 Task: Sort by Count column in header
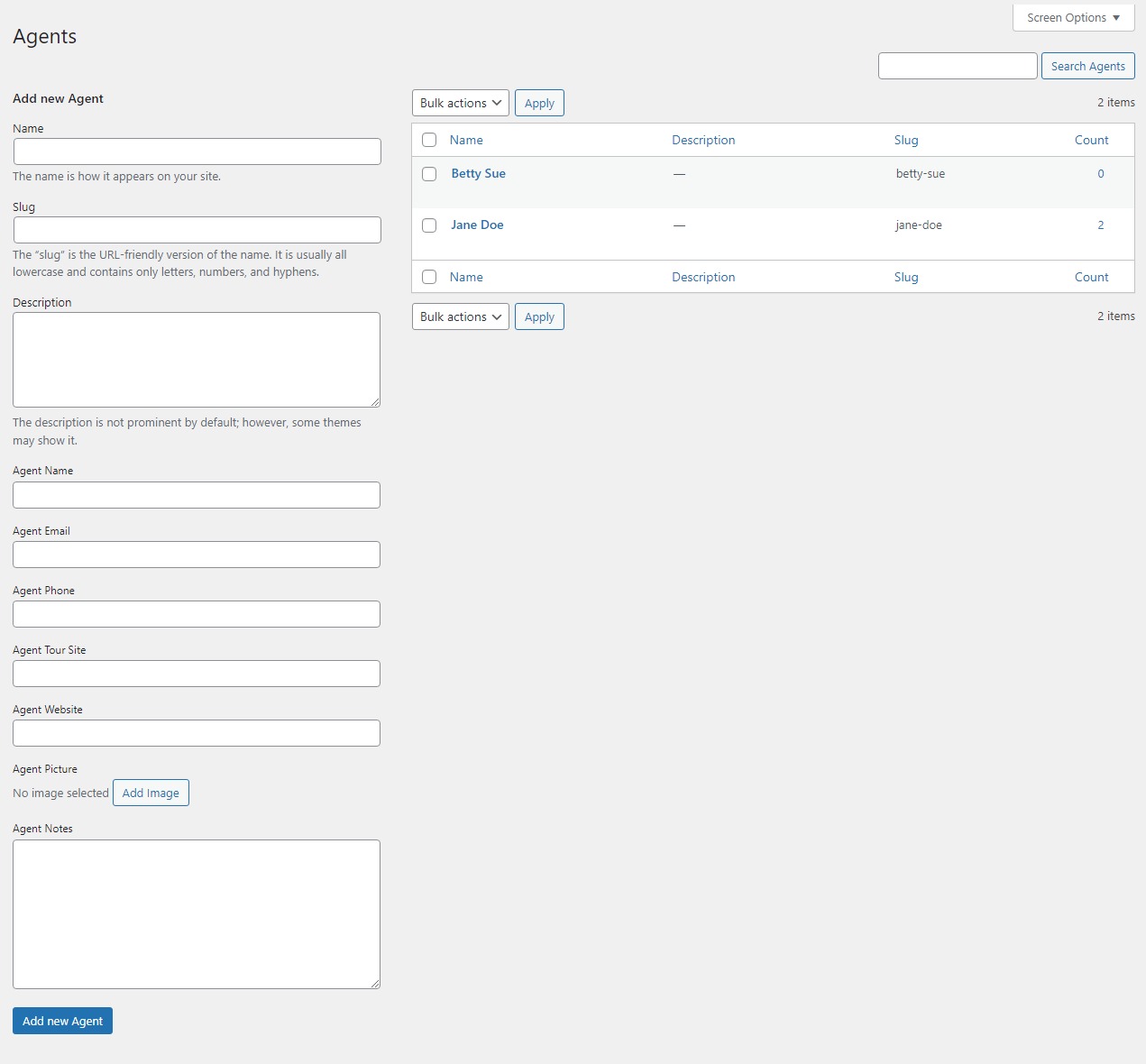tap(1091, 140)
